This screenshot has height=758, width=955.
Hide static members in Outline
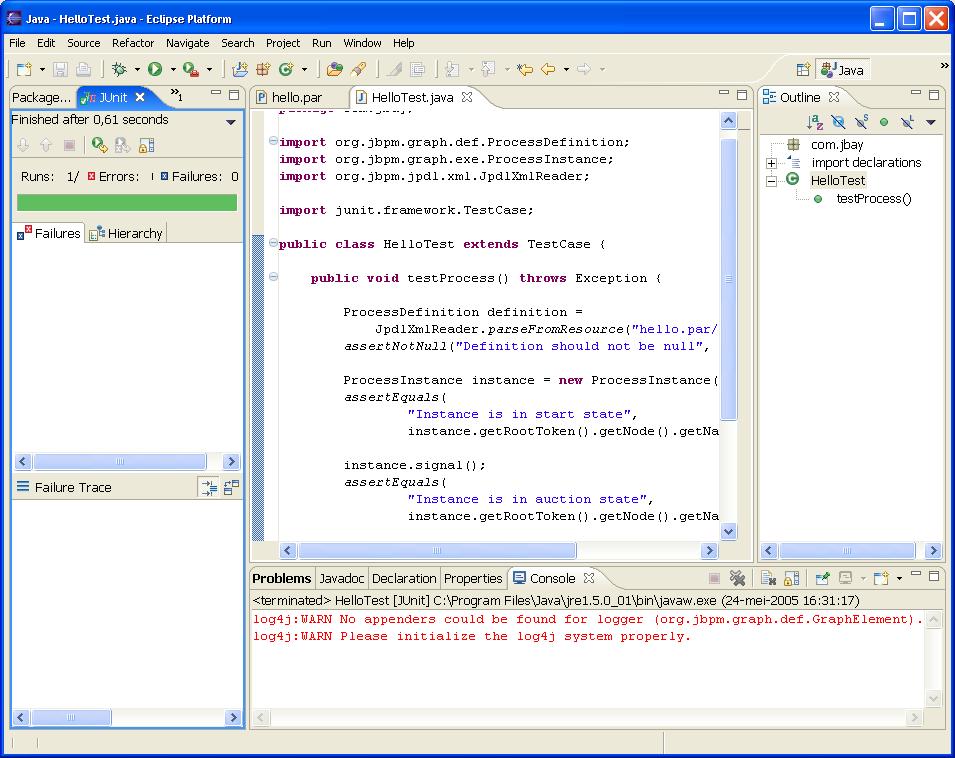[861, 122]
